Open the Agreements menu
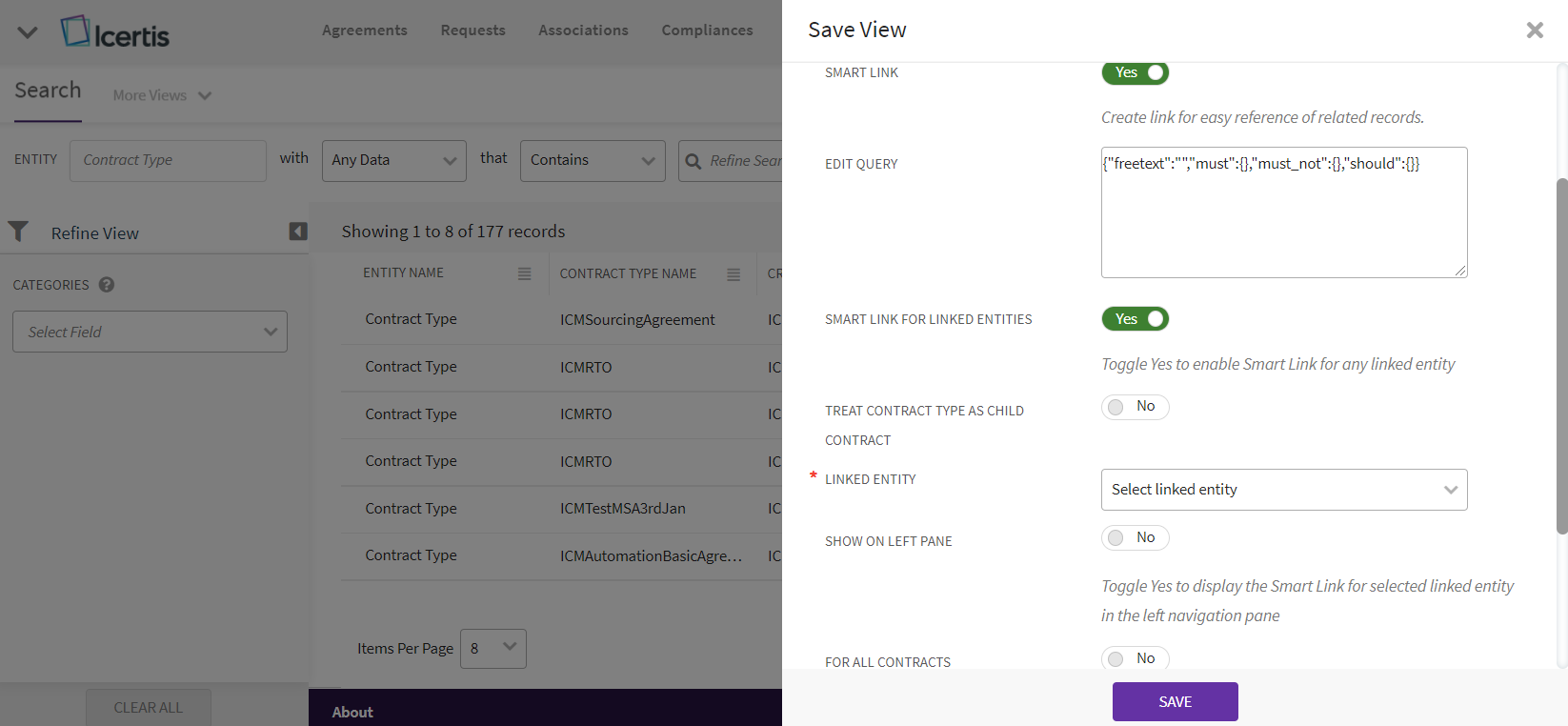Image resolution: width=1568 pixels, height=726 pixels. 364,30
